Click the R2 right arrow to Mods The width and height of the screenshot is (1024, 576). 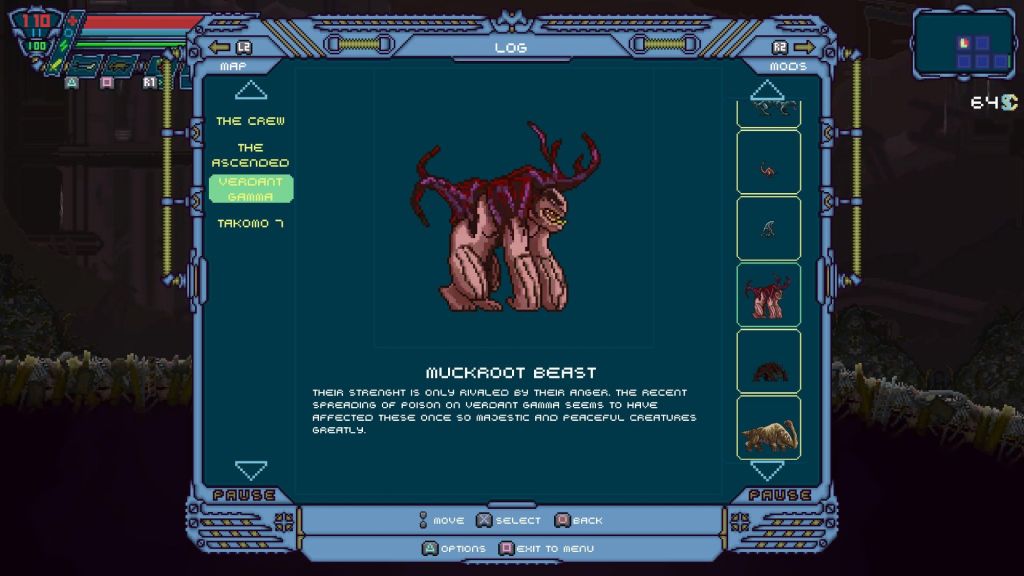(792, 47)
